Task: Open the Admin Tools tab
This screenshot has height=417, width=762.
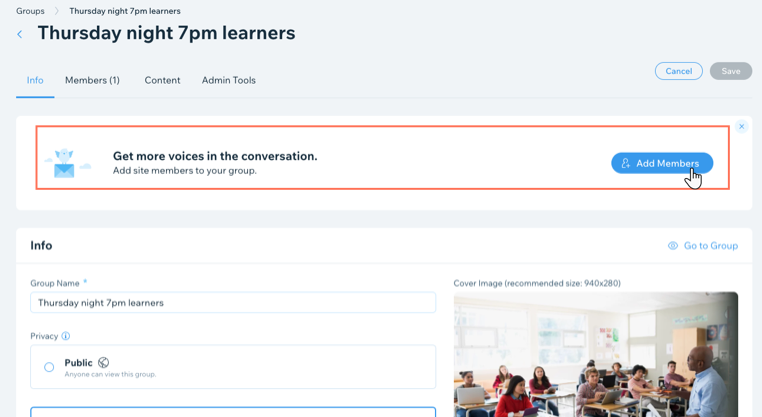Action: tap(229, 80)
